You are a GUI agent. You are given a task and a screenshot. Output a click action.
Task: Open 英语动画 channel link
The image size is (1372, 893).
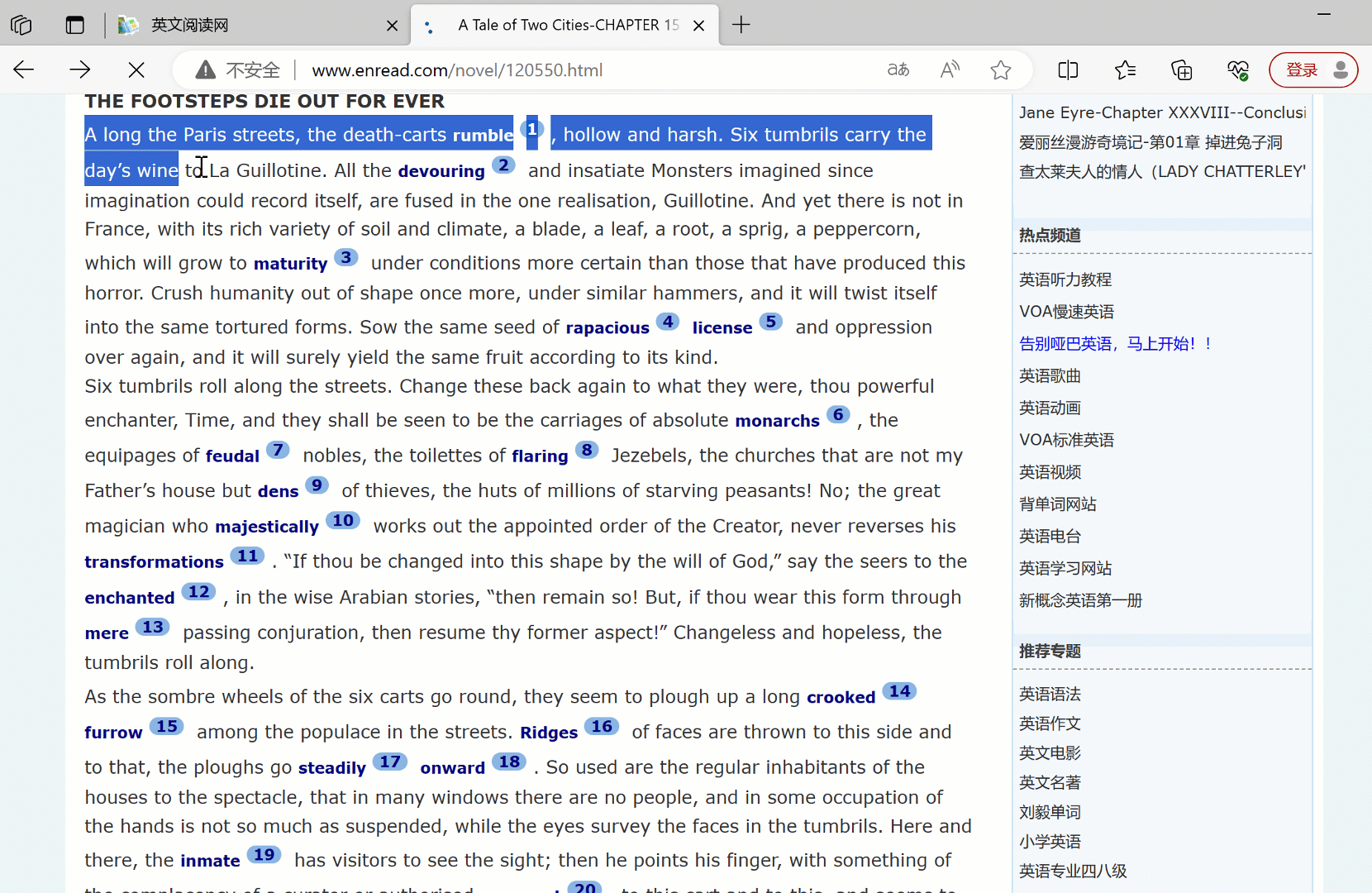(1050, 408)
